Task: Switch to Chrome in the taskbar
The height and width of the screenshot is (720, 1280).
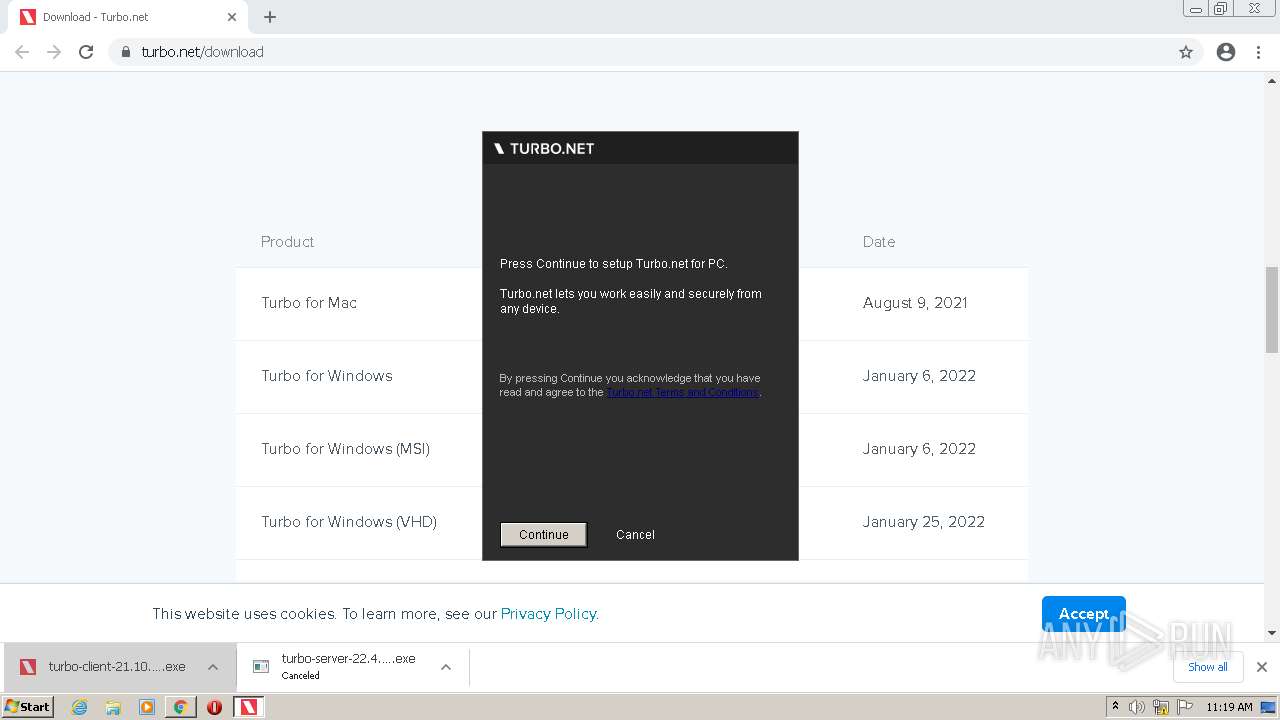Action: click(x=180, y=706)
